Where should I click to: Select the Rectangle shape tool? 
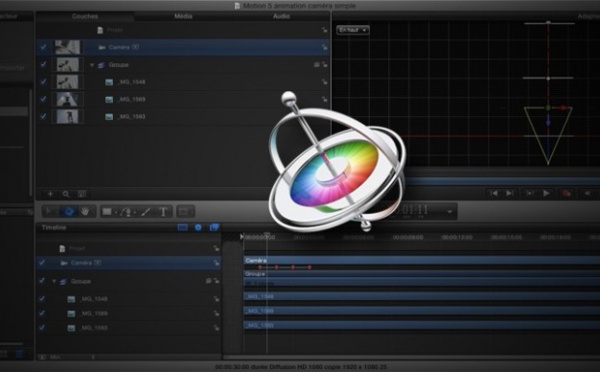(107, 211)
